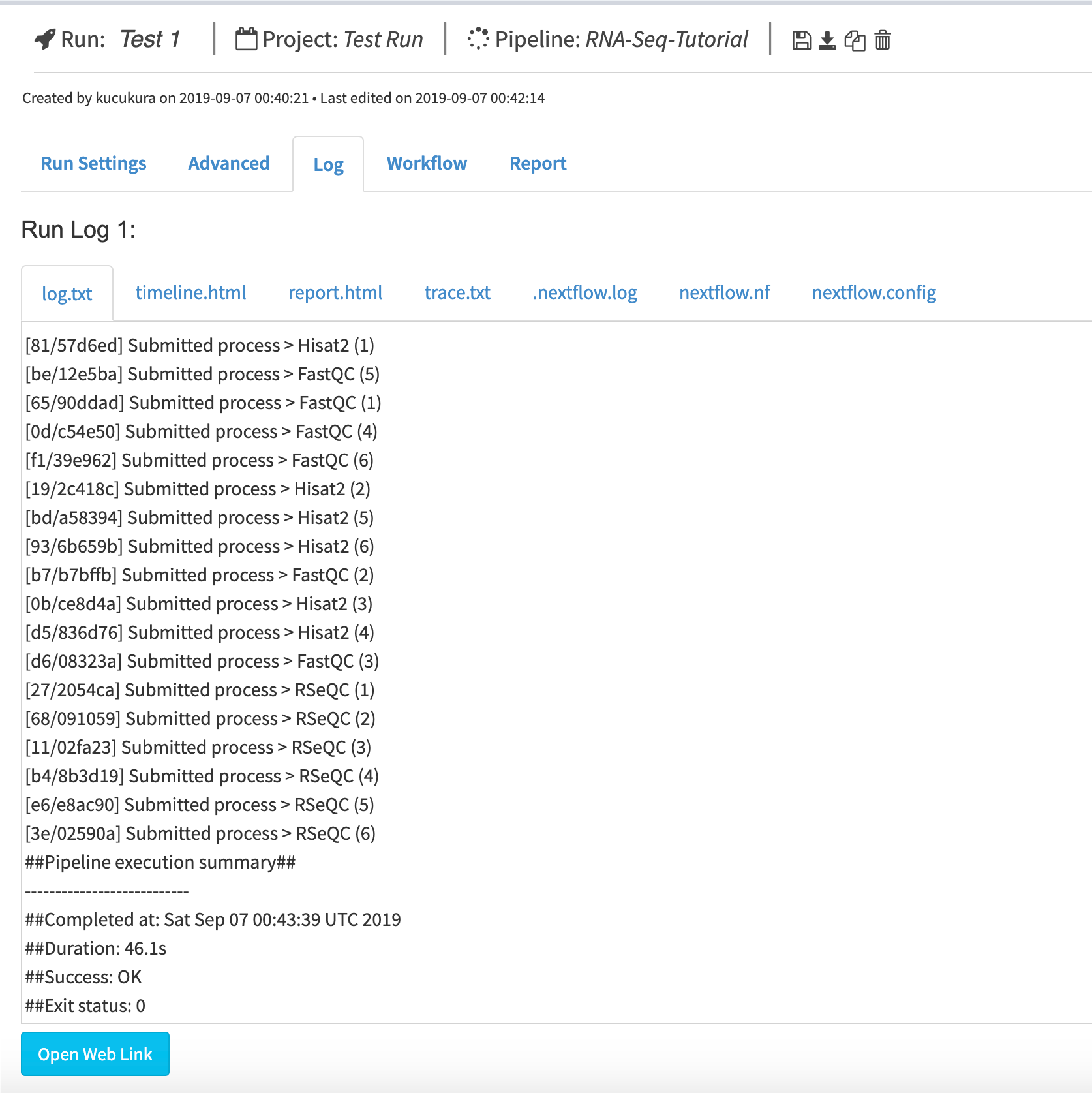The image size is (1092, 1093).
Task: Click the copy/duplicate run icon
Action: click(x=855, y=40)
